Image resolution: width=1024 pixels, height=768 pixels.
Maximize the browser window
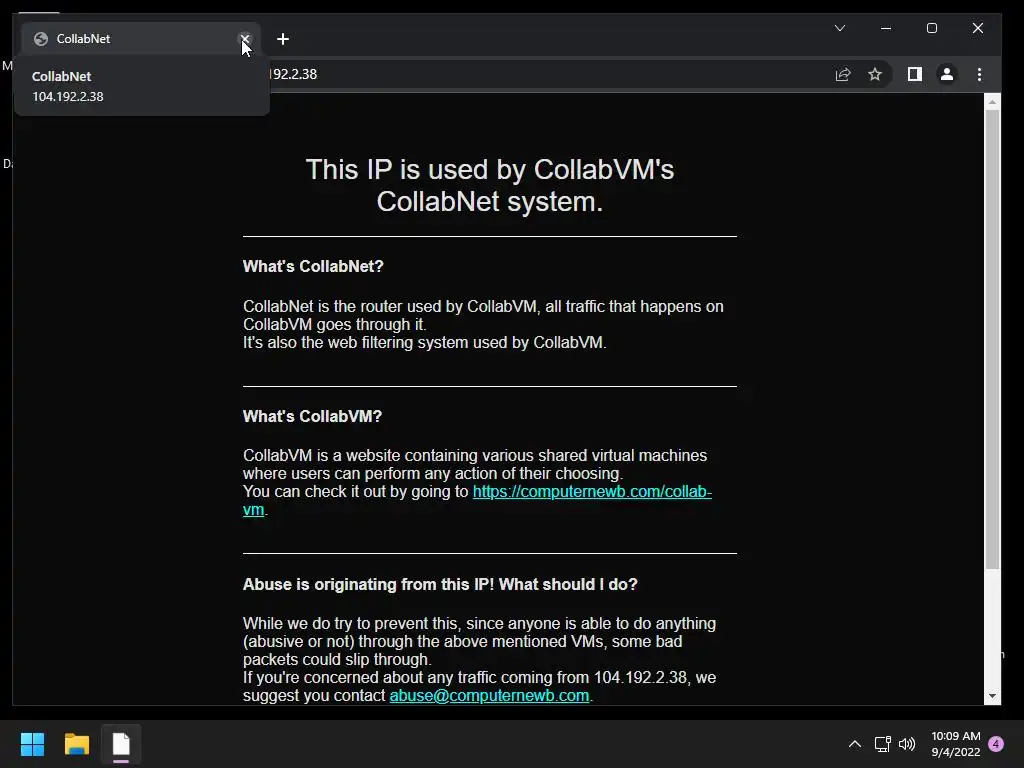click(932, 28)
